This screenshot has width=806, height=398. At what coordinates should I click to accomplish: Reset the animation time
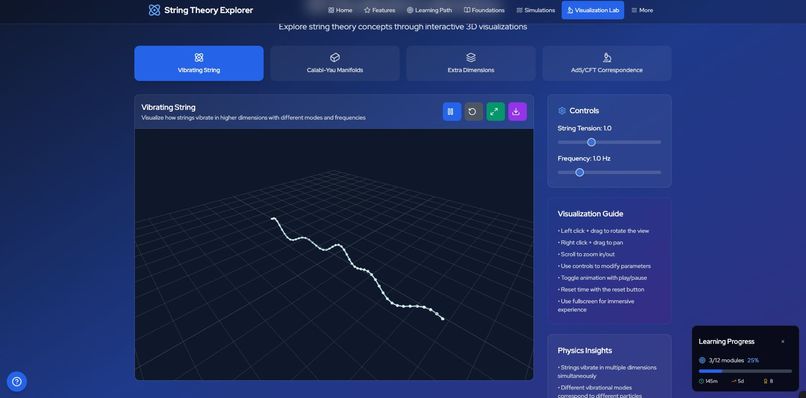(x=473, y=112)
